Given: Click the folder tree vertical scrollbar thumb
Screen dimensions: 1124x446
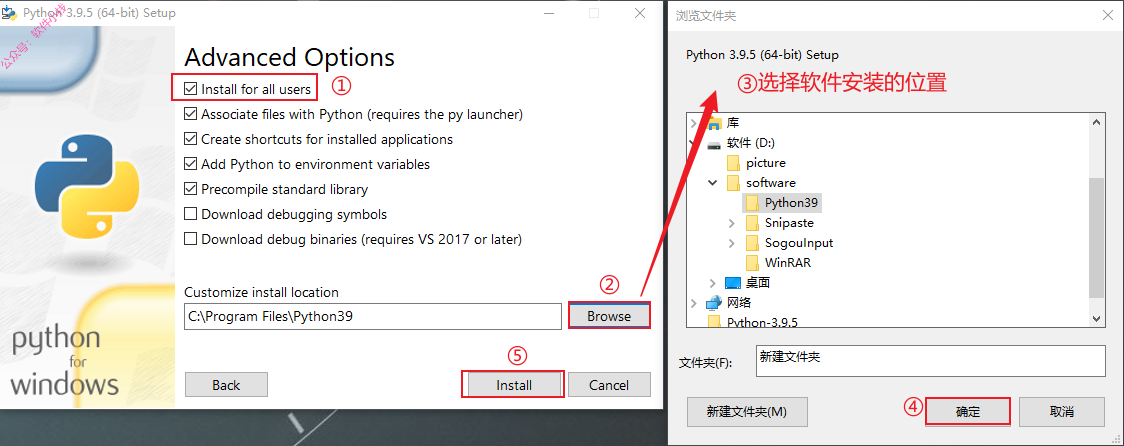Looking at the screenshot, I should tap(1097, 237).
